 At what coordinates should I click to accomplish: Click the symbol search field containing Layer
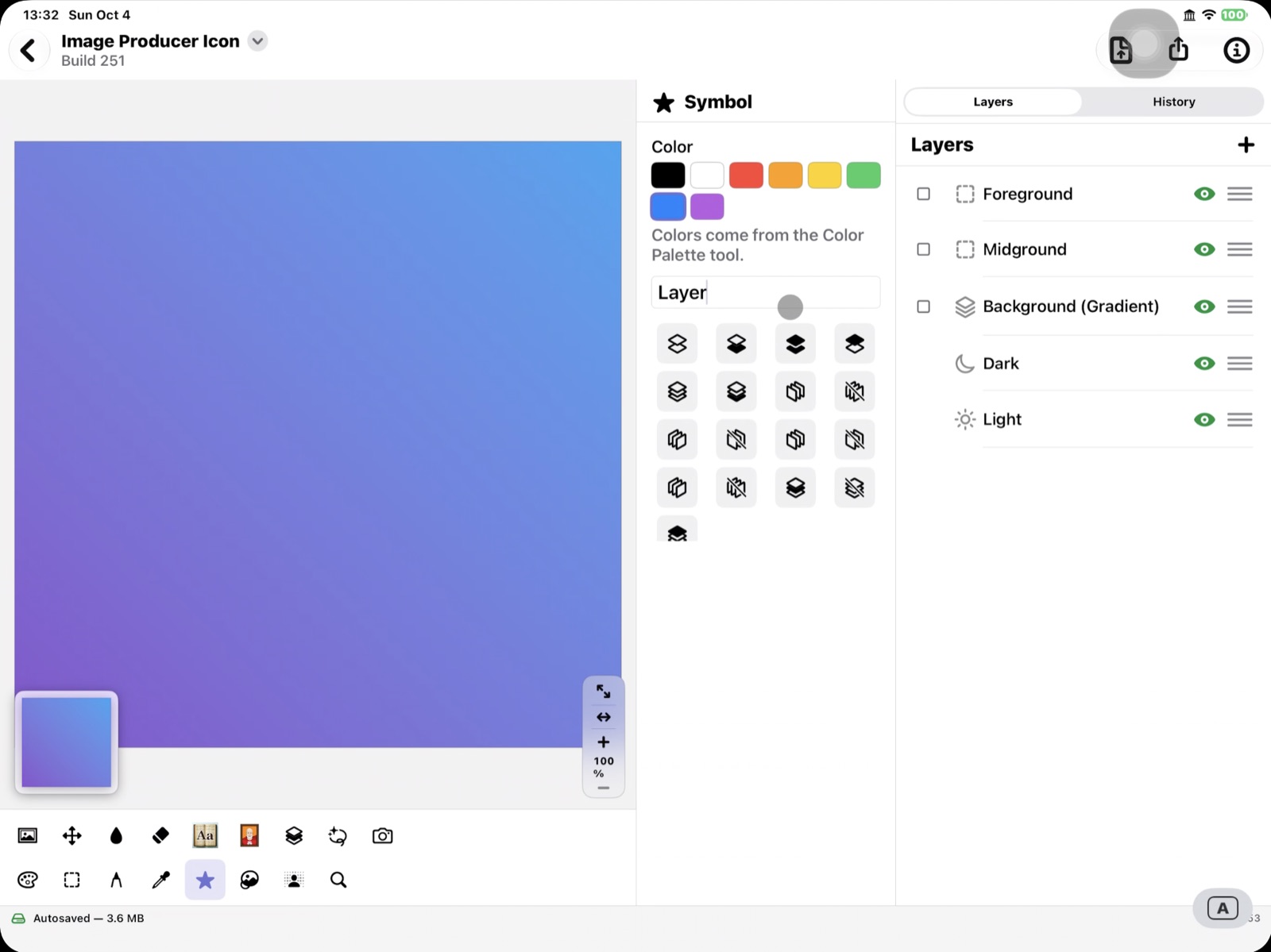coord(766,292)
